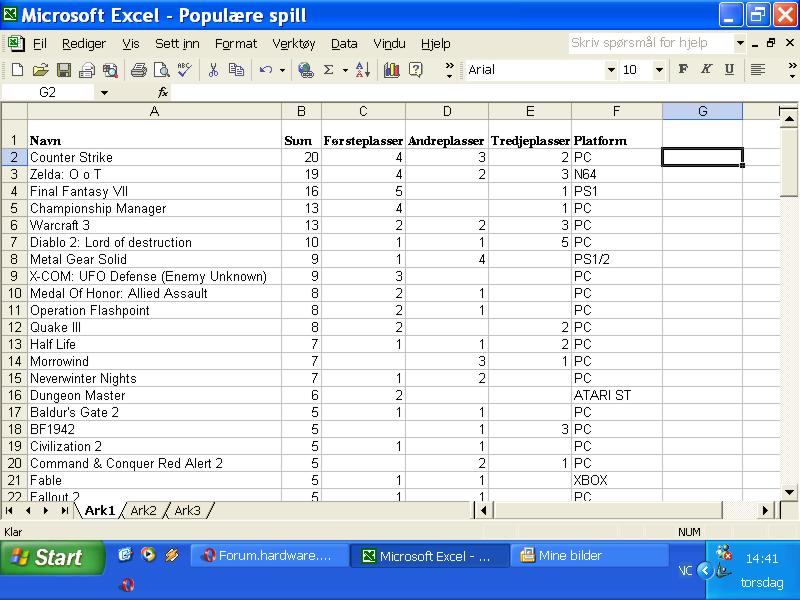
Task: Insert hyperlink with globe icon
Action: [x=306, y=70]
